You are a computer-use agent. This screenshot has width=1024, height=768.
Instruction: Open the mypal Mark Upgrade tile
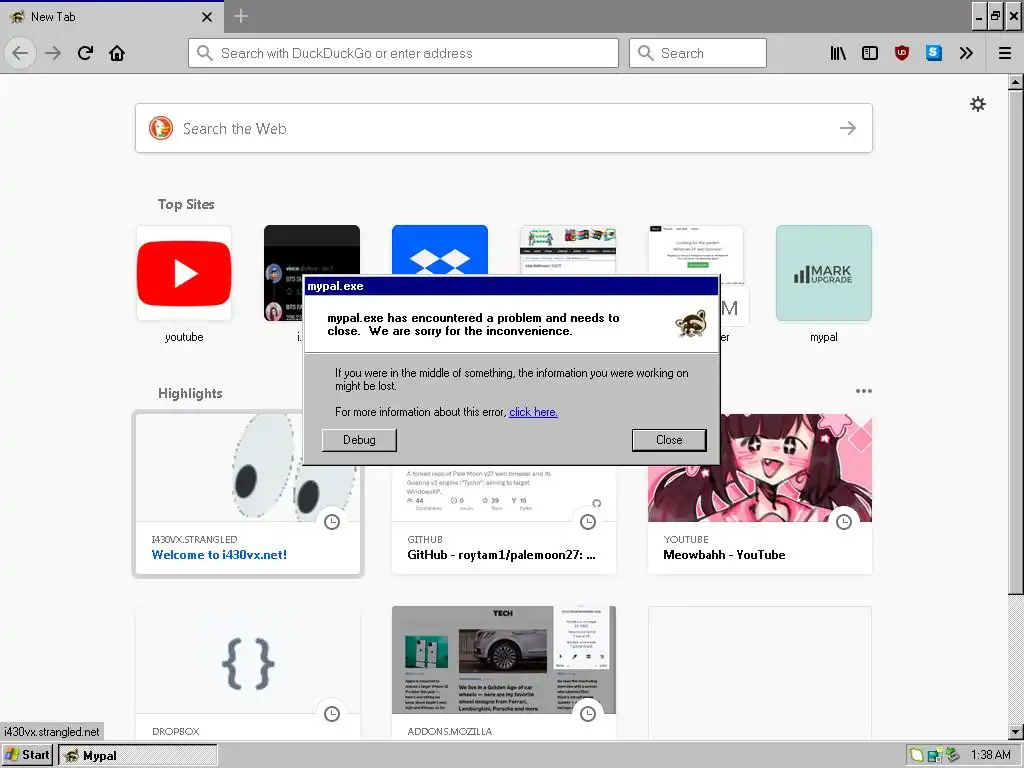coord(824,273)
